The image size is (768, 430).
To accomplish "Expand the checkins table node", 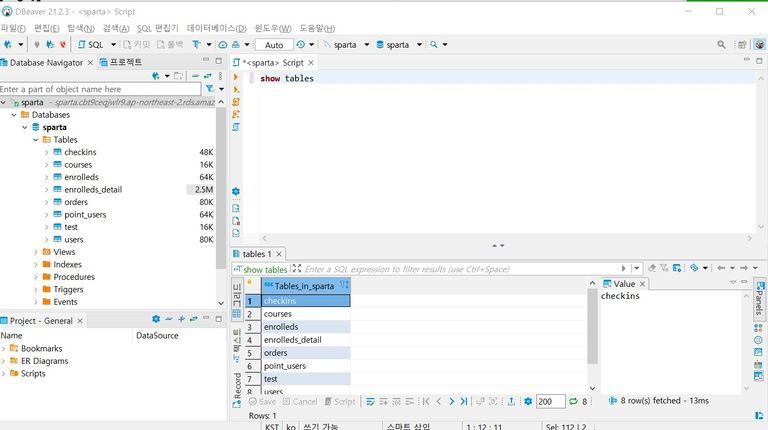I will pos(47,152).
